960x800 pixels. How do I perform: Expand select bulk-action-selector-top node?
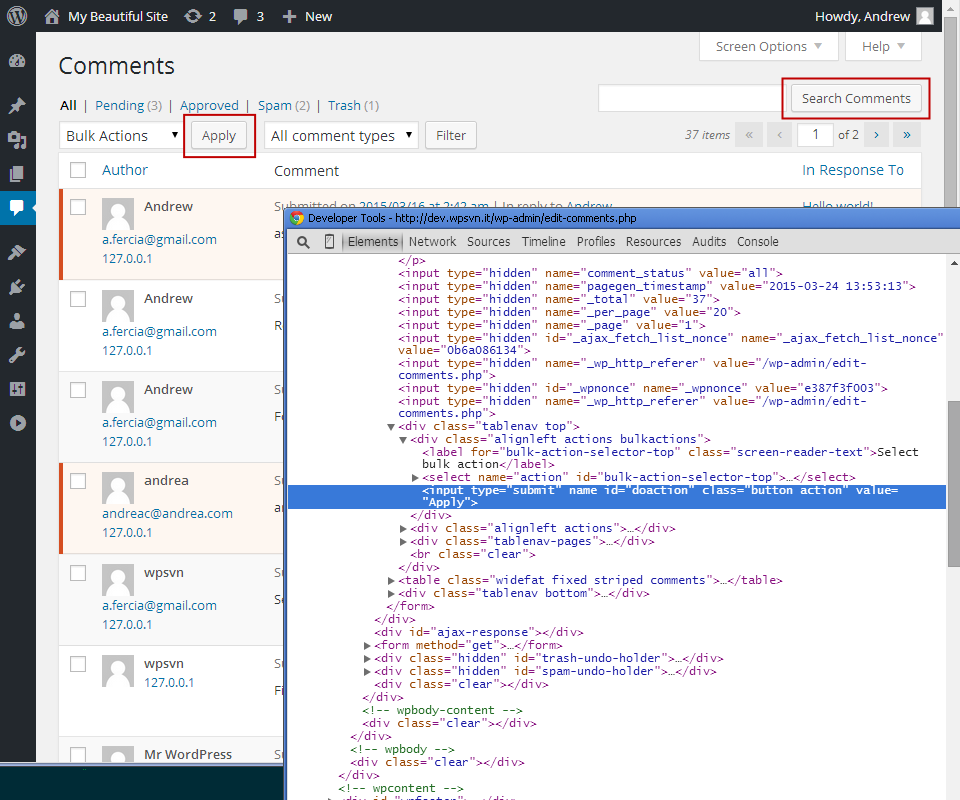pyautogui.click(x=415, y=477)
